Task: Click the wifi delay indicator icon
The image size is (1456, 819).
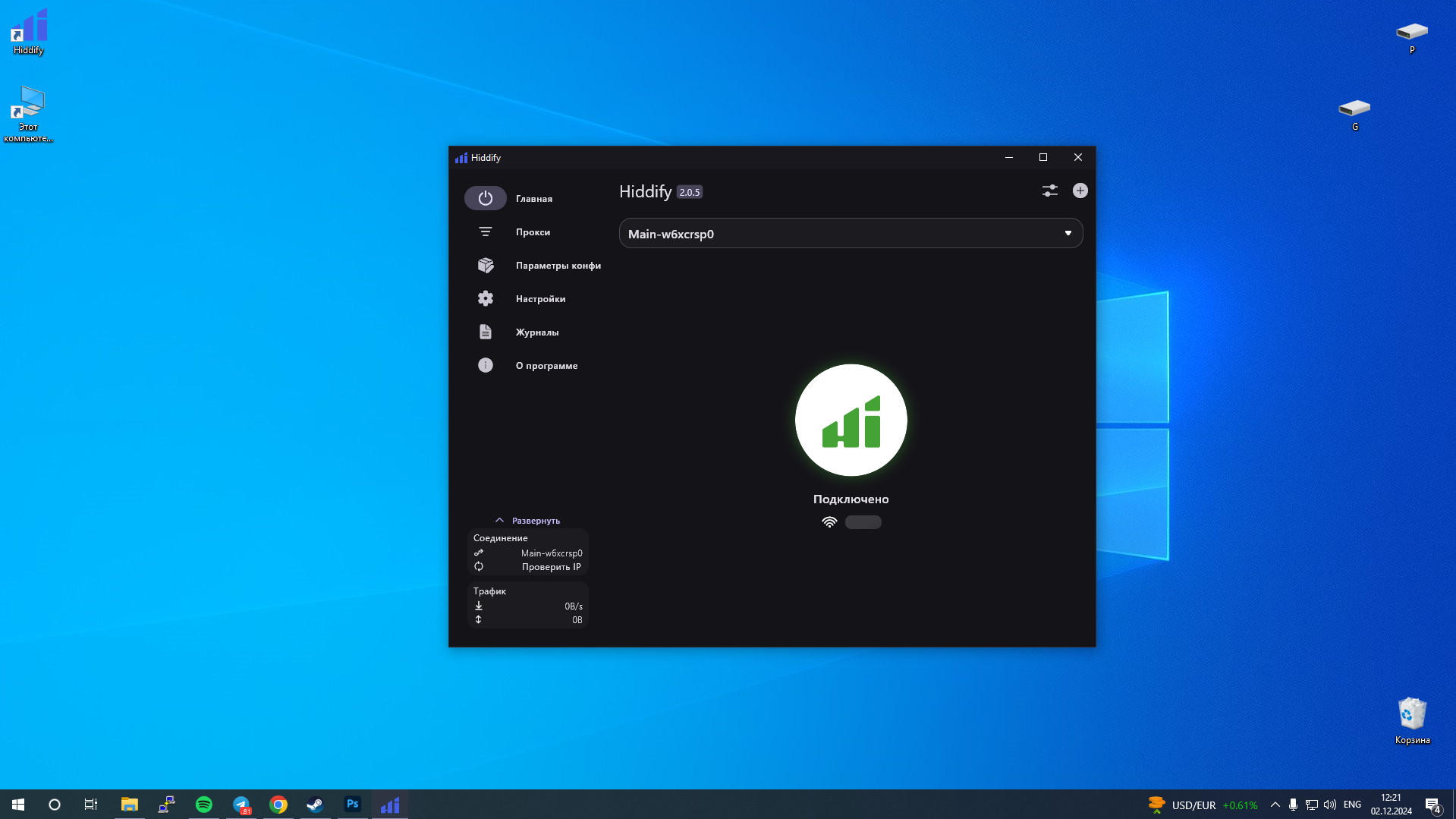Action: pyautogui.click(x=829, y=522)
